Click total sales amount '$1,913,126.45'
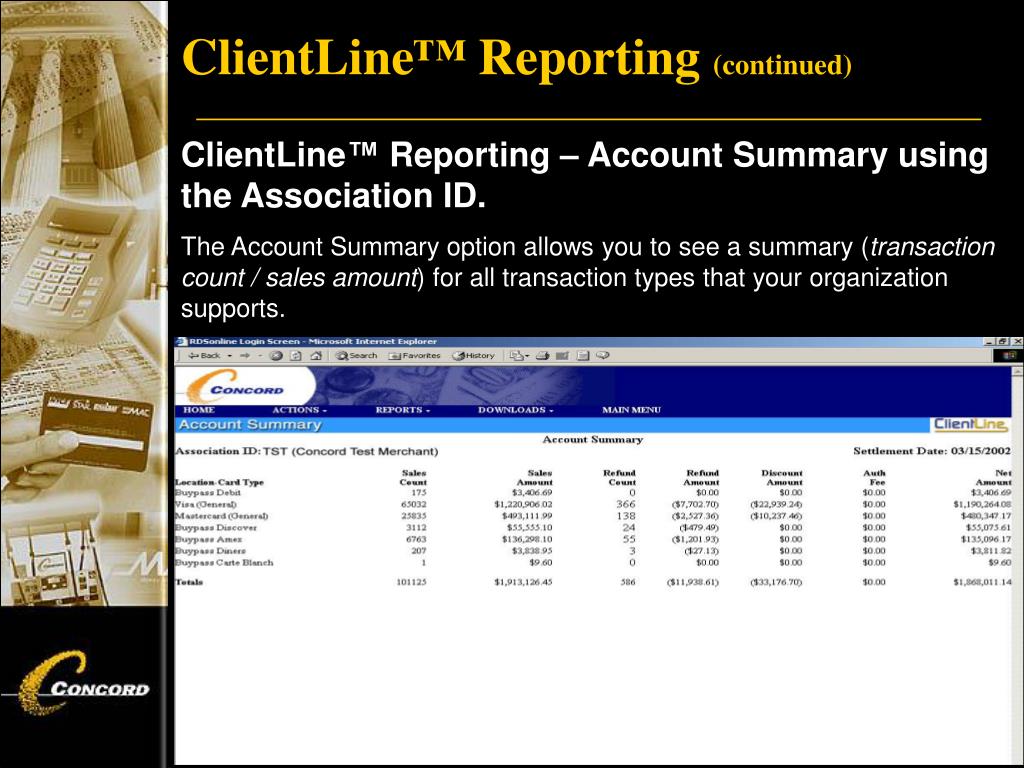The image size is (1024, 768). point(523,582)
